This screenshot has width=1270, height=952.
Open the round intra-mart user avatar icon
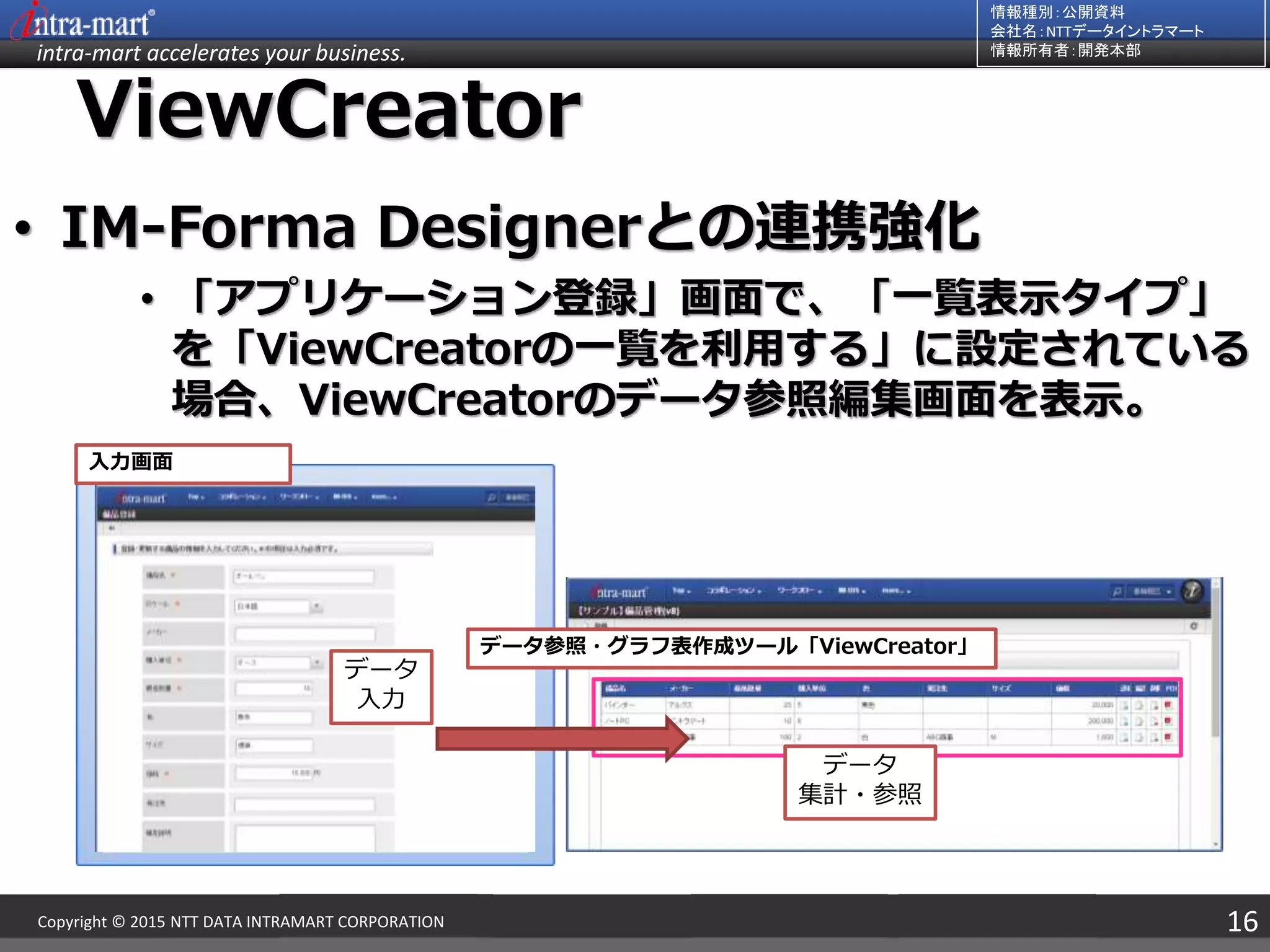pyautogui.click(x=1192, y=591)
